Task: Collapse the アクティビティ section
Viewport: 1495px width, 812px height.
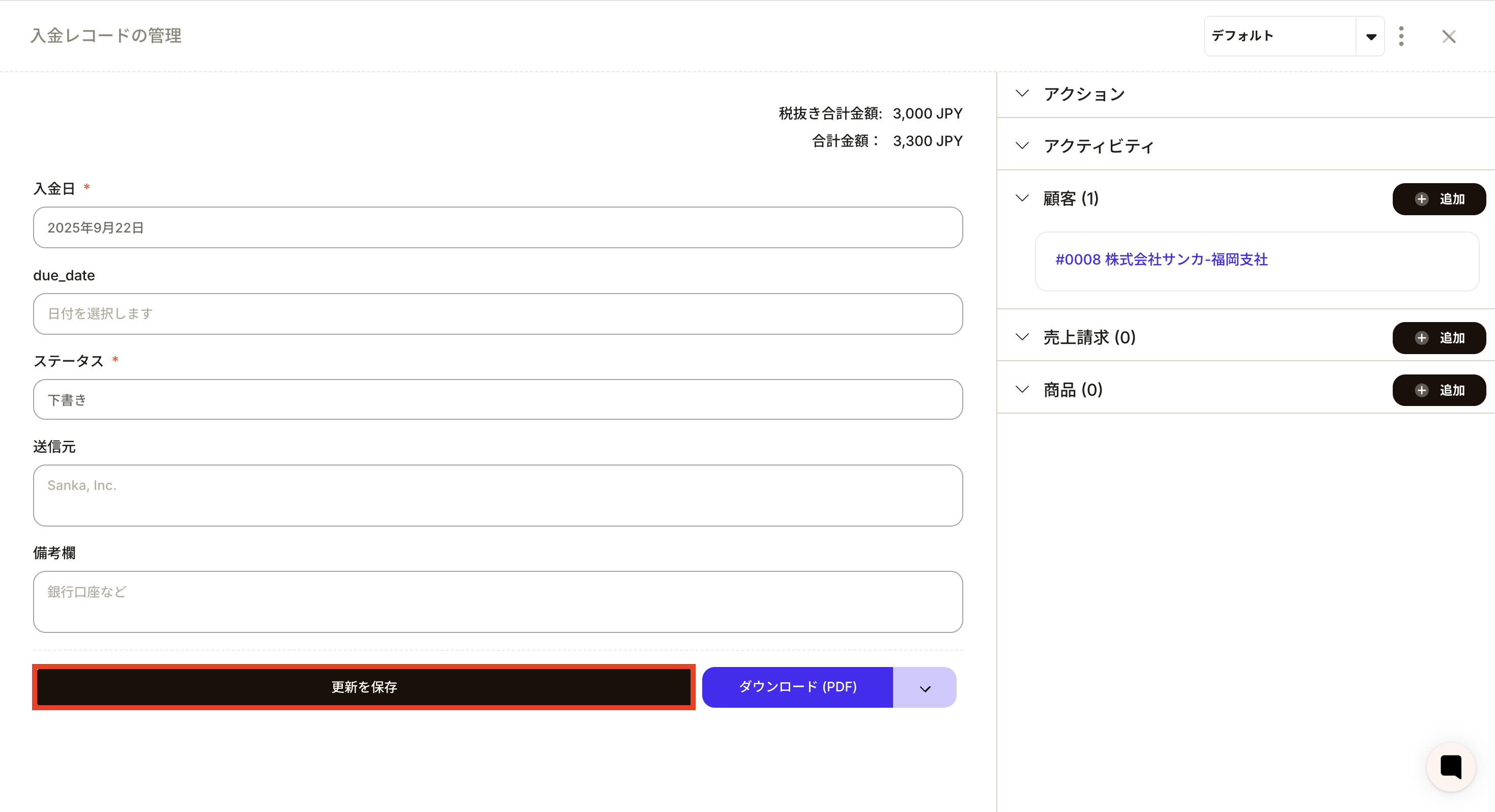Action: click(1022, 146)
